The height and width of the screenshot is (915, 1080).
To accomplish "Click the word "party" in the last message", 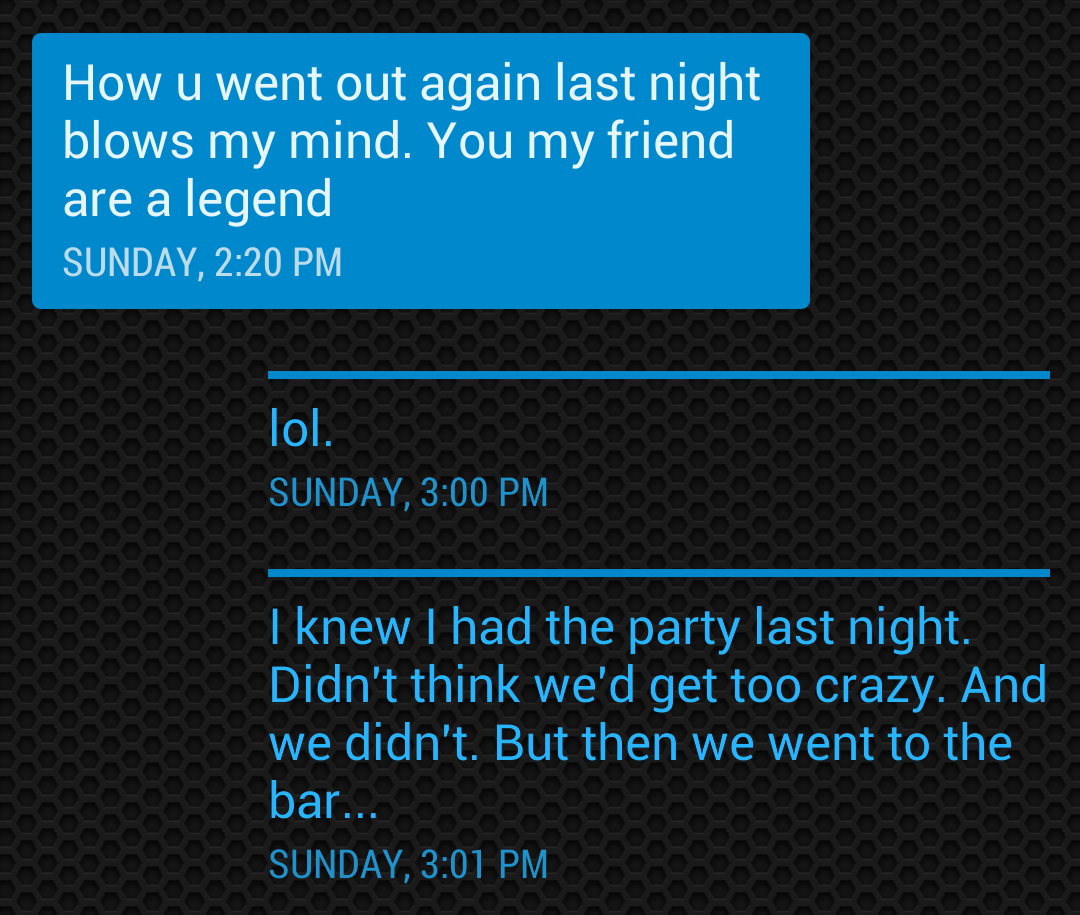I will coord(684,630).
